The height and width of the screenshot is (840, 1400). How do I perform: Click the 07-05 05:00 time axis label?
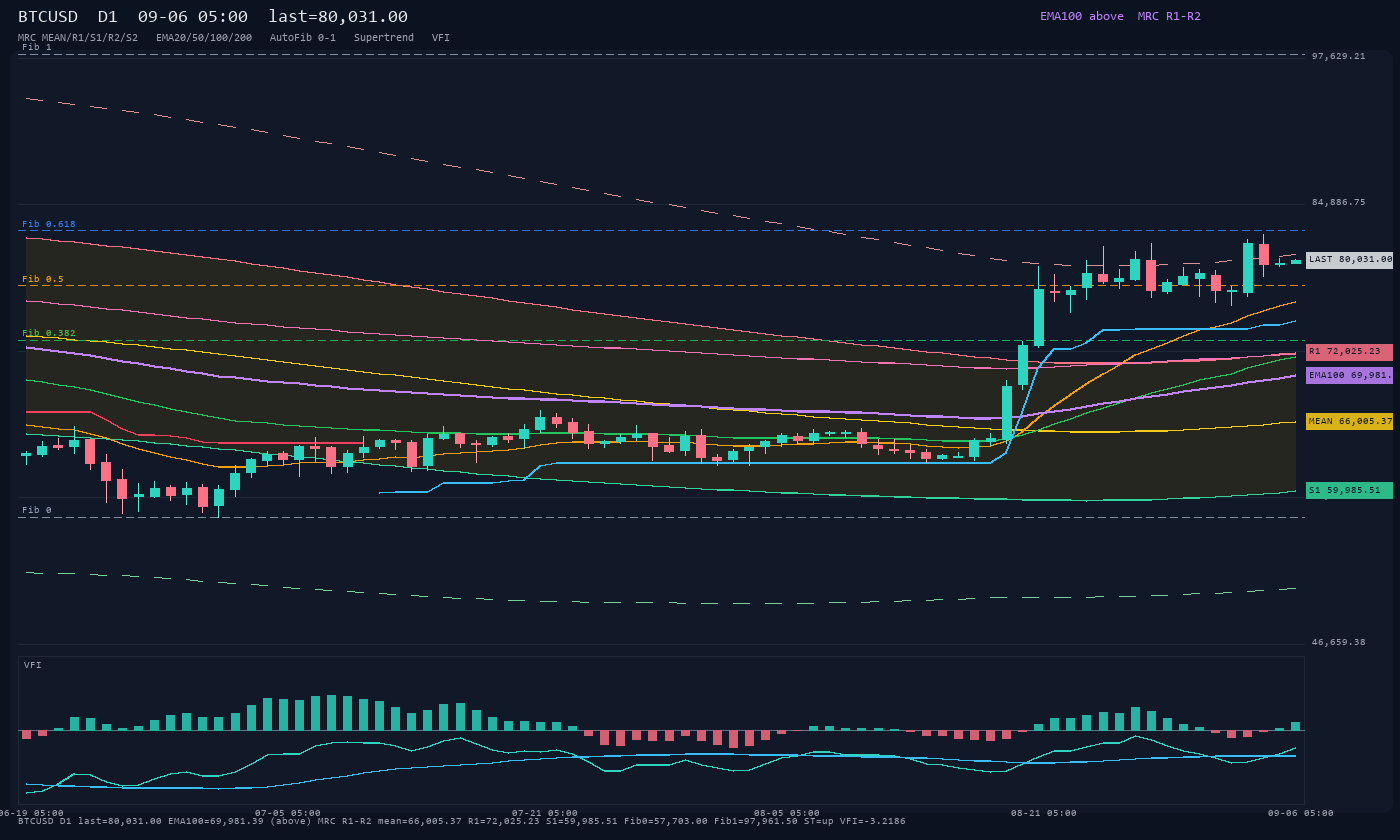pos(288,813)
